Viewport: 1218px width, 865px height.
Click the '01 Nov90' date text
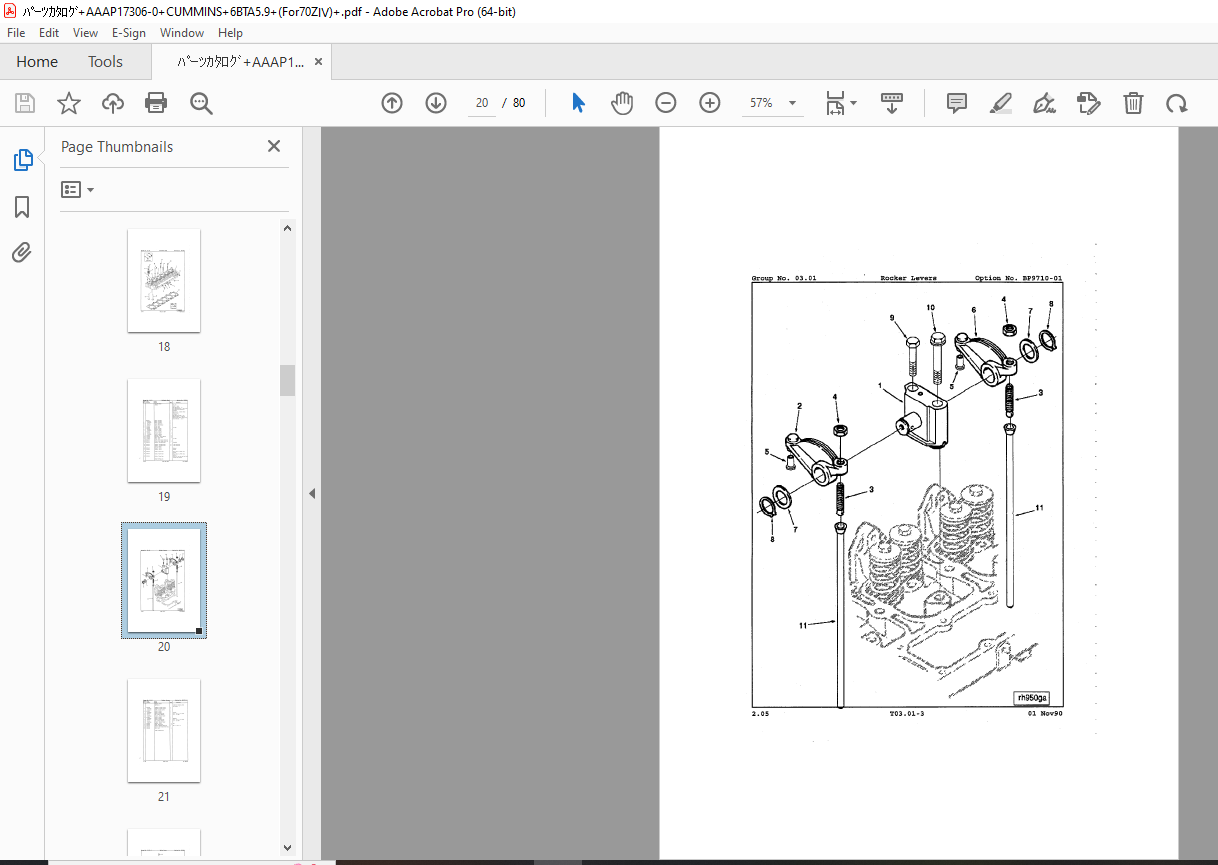(1045, 714)
